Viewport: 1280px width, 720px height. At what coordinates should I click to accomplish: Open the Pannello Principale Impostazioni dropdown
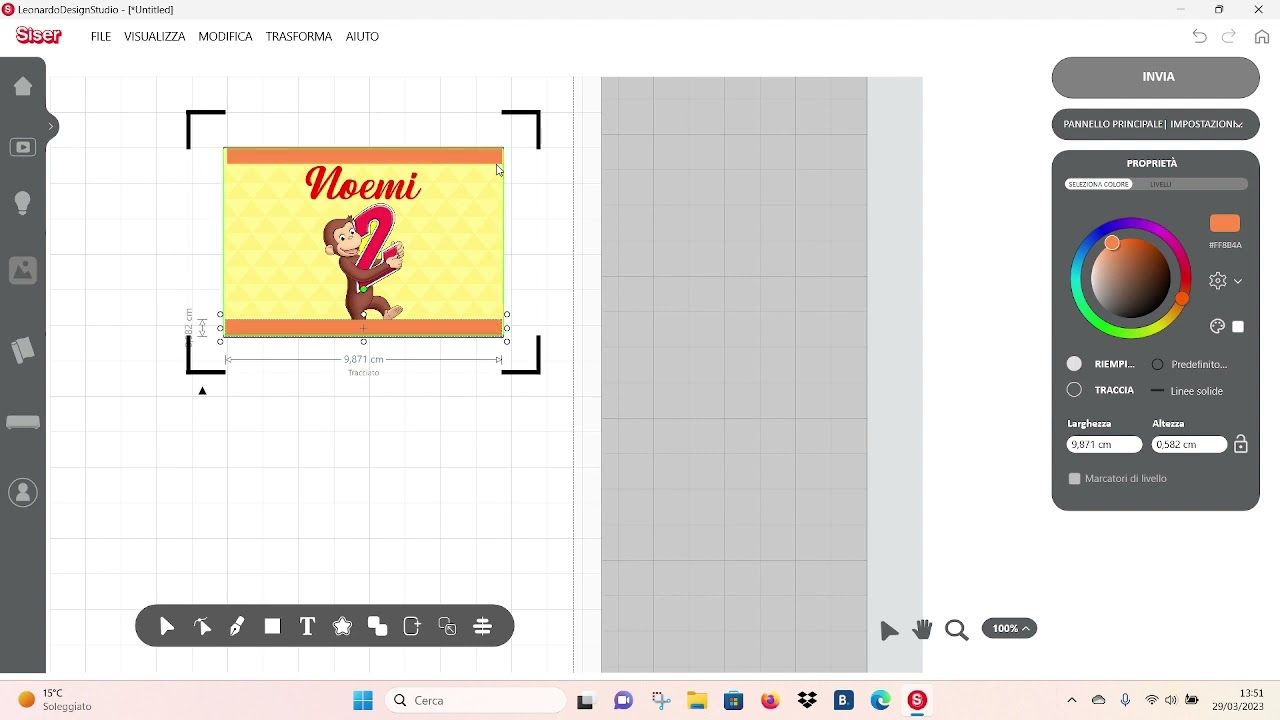1156,124
